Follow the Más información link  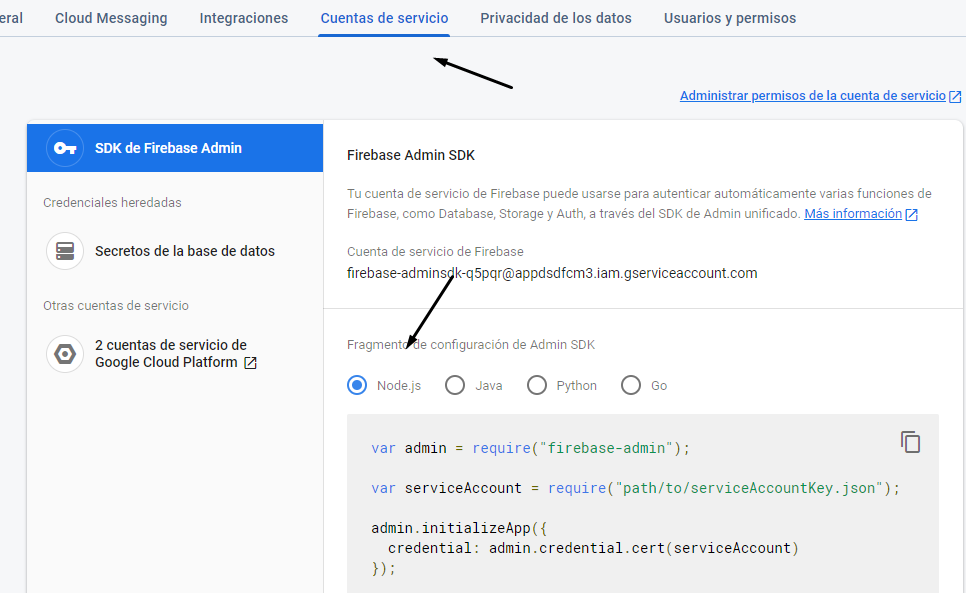tap(853, 214)
